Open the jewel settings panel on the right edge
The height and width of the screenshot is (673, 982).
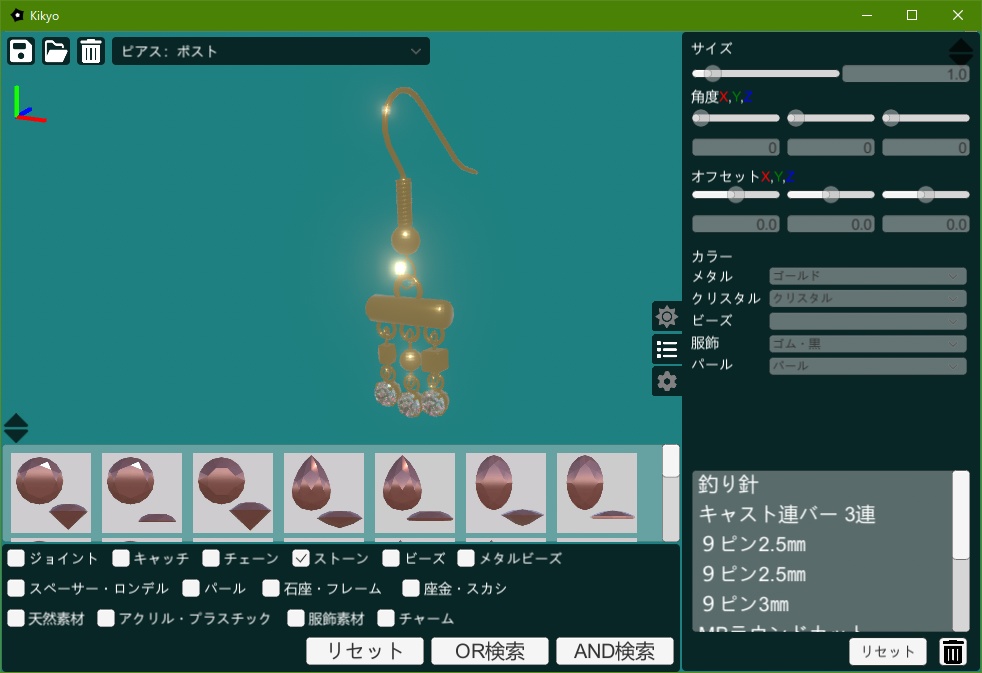point(667,317)
